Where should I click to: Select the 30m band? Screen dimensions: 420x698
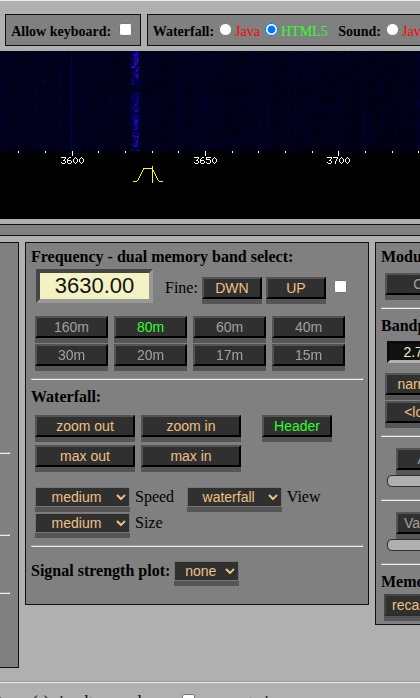tap(71, 355)
